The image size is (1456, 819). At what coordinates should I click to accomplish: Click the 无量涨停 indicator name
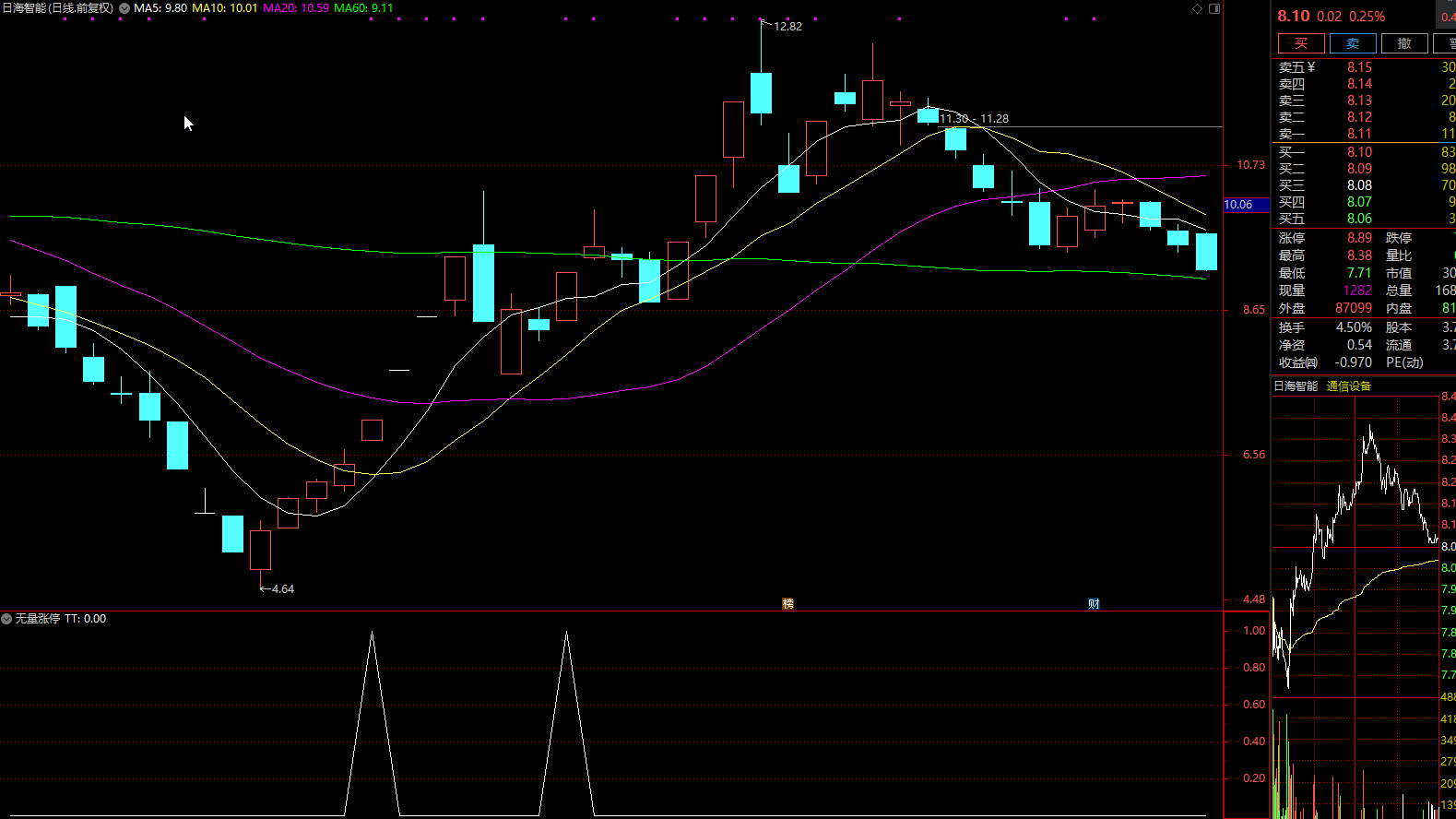[x=37, y=619]
